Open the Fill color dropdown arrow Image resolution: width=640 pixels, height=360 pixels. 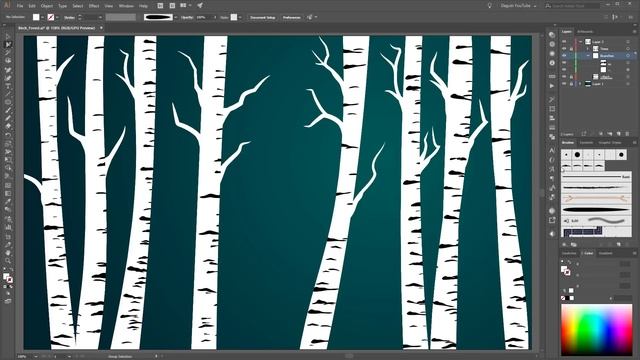point(42,17)
